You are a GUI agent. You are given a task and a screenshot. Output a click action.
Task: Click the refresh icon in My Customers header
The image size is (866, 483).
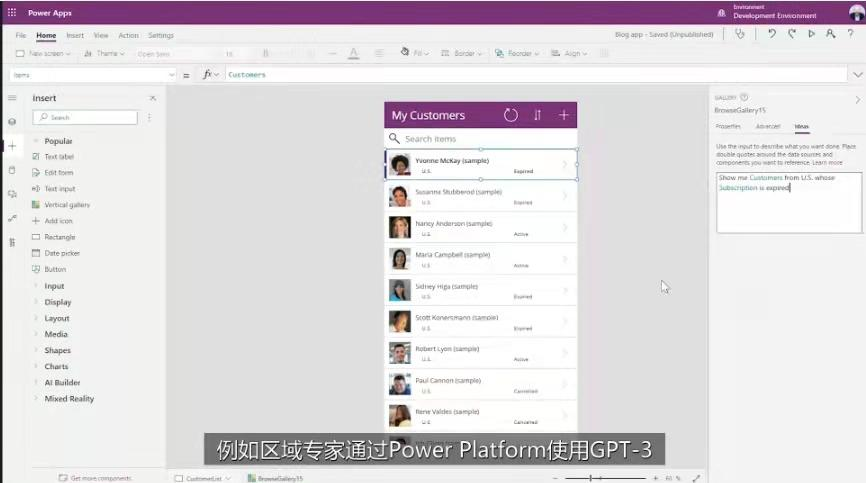tap(510, 115)
